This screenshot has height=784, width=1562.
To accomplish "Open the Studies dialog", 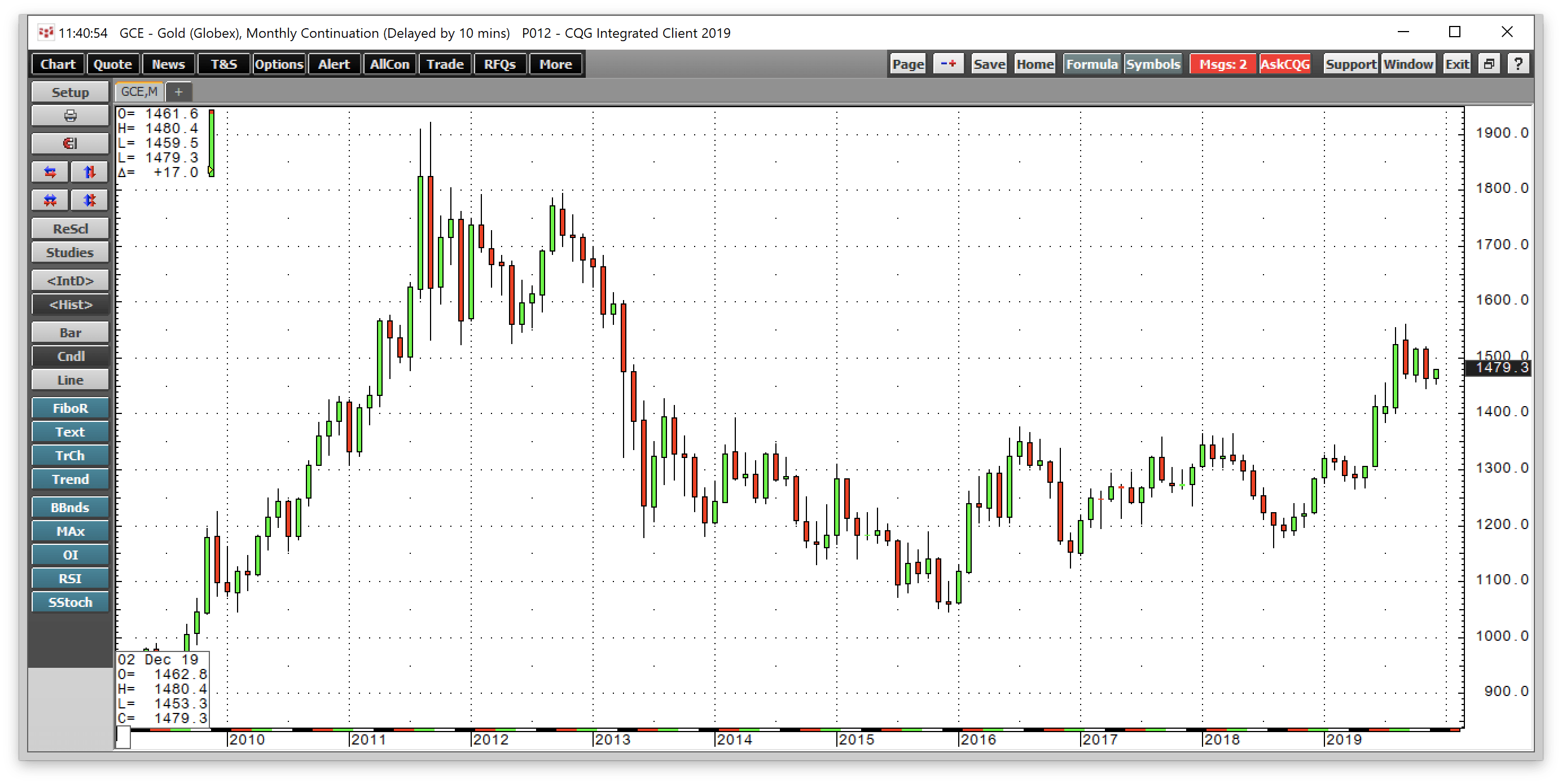I will point(71,252).
